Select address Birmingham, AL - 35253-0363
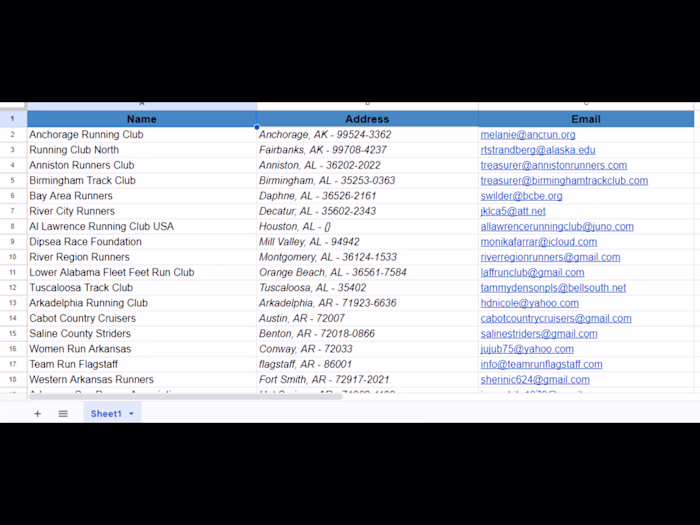The image size is (700, 525). pos(367,180)
